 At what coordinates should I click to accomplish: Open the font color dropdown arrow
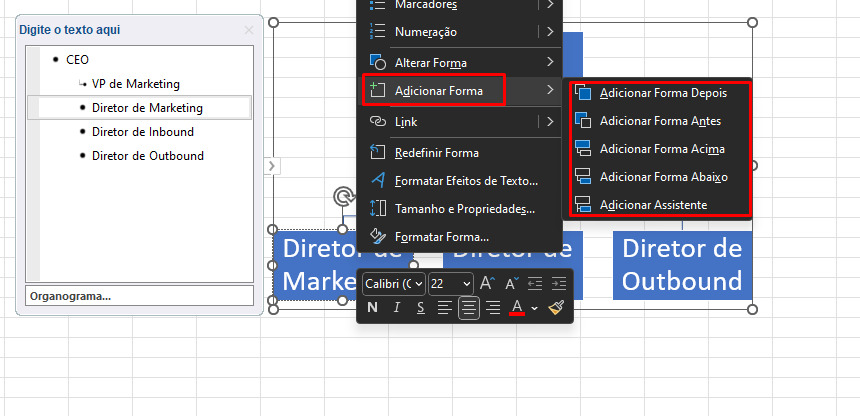[534, 309]
